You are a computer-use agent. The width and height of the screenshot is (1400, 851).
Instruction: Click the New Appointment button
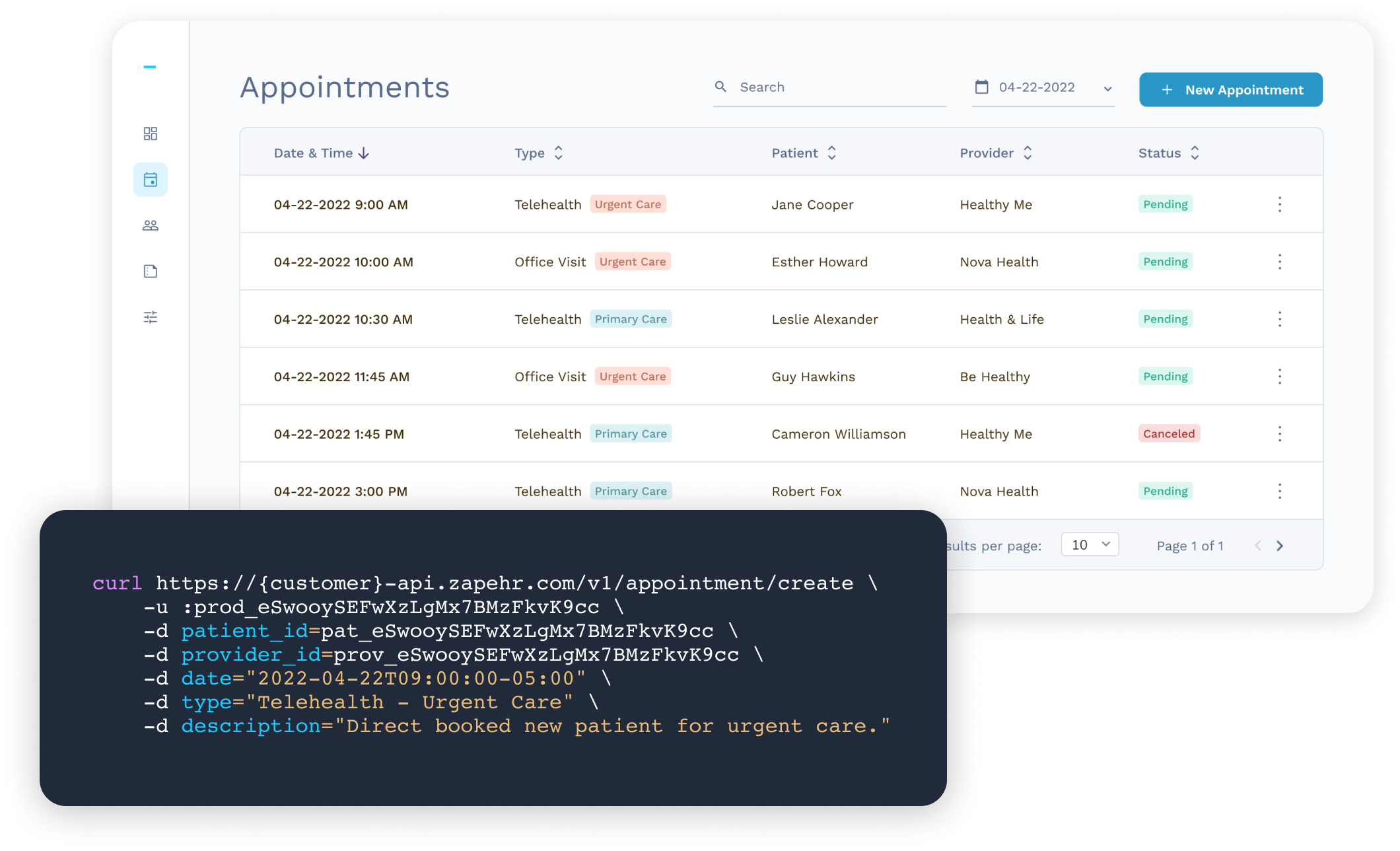click(1230, 90)
